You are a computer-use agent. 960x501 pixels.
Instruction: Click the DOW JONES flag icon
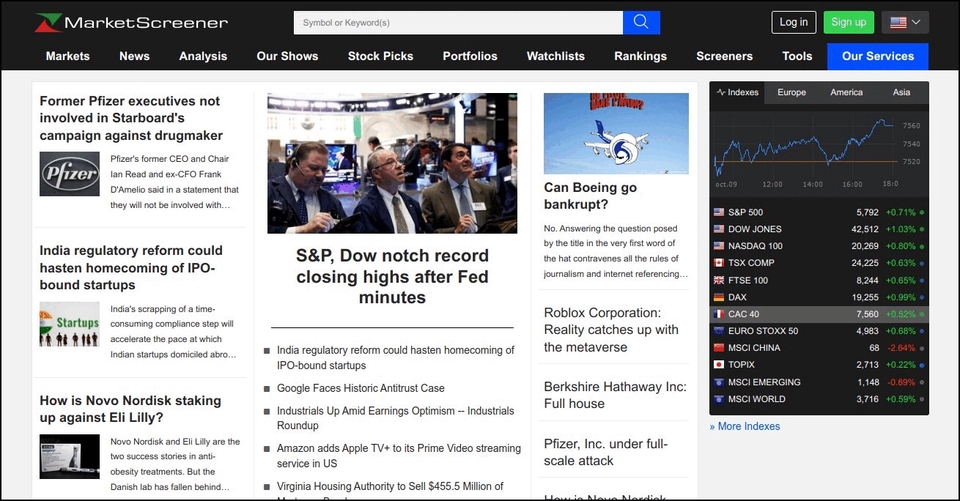tap(719, 229)
